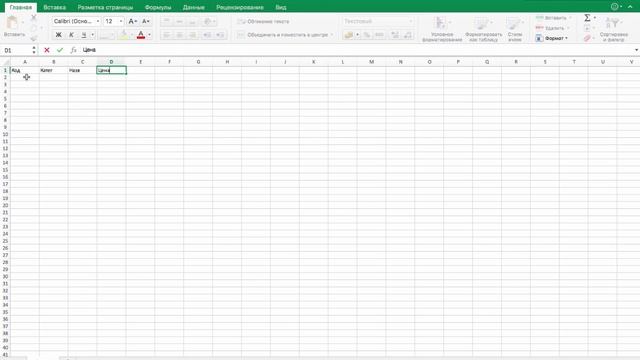Click the select-all corner triangle
Screen dimensions: 640x360
click(x=5, y=62)
